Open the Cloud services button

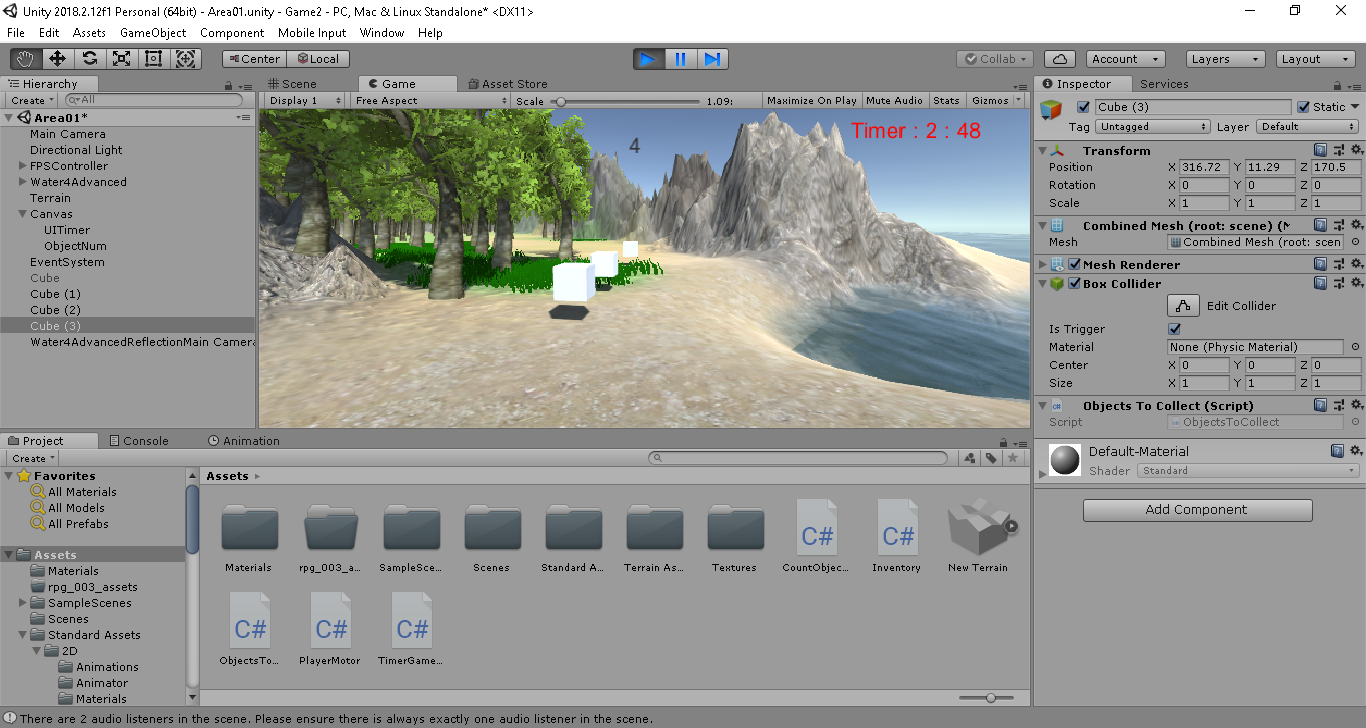[1059, 59]
